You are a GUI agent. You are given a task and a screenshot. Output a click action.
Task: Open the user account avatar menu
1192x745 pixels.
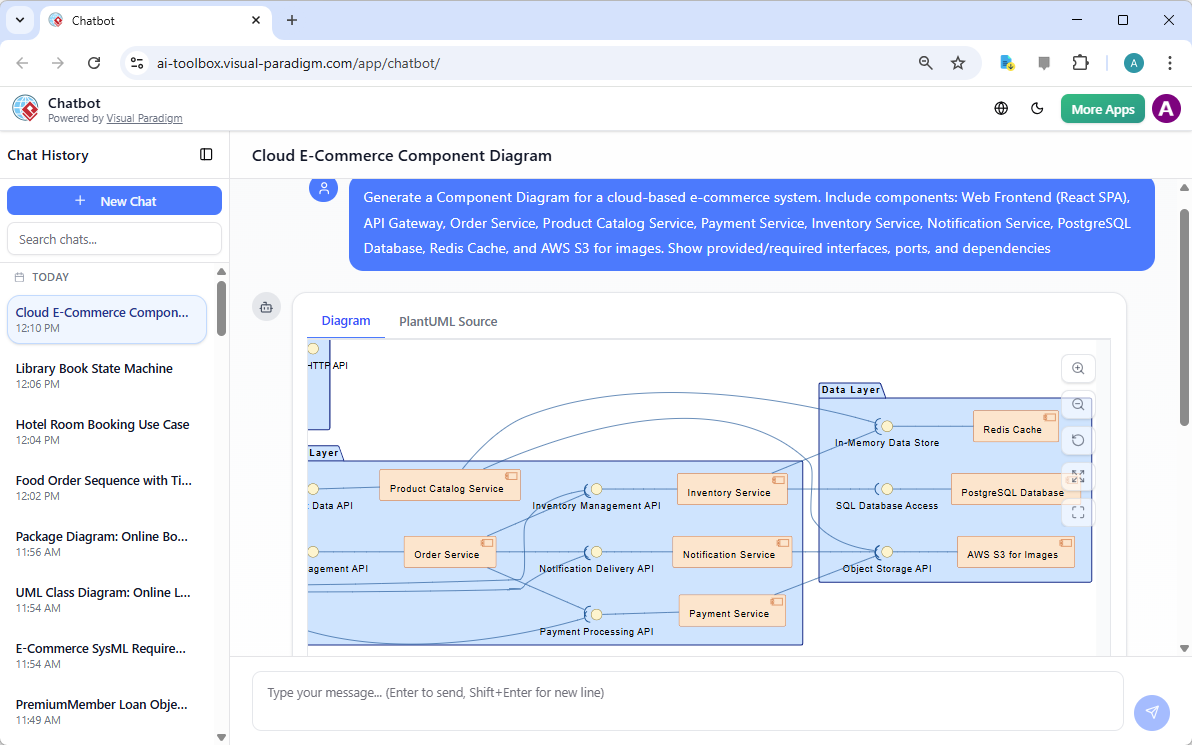click(x=1166, y=109)
